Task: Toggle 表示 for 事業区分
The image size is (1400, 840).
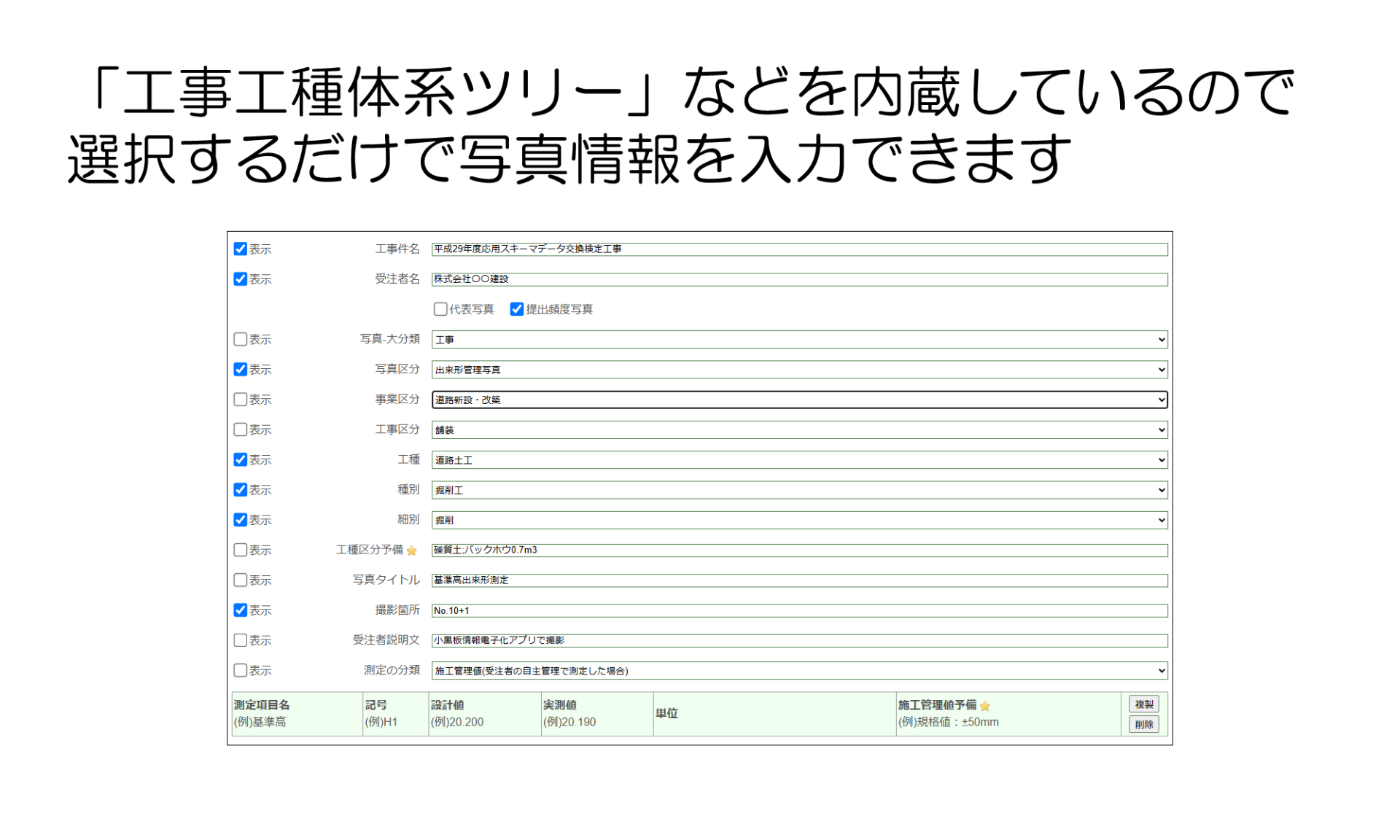Action: click(x=241, y=400)
